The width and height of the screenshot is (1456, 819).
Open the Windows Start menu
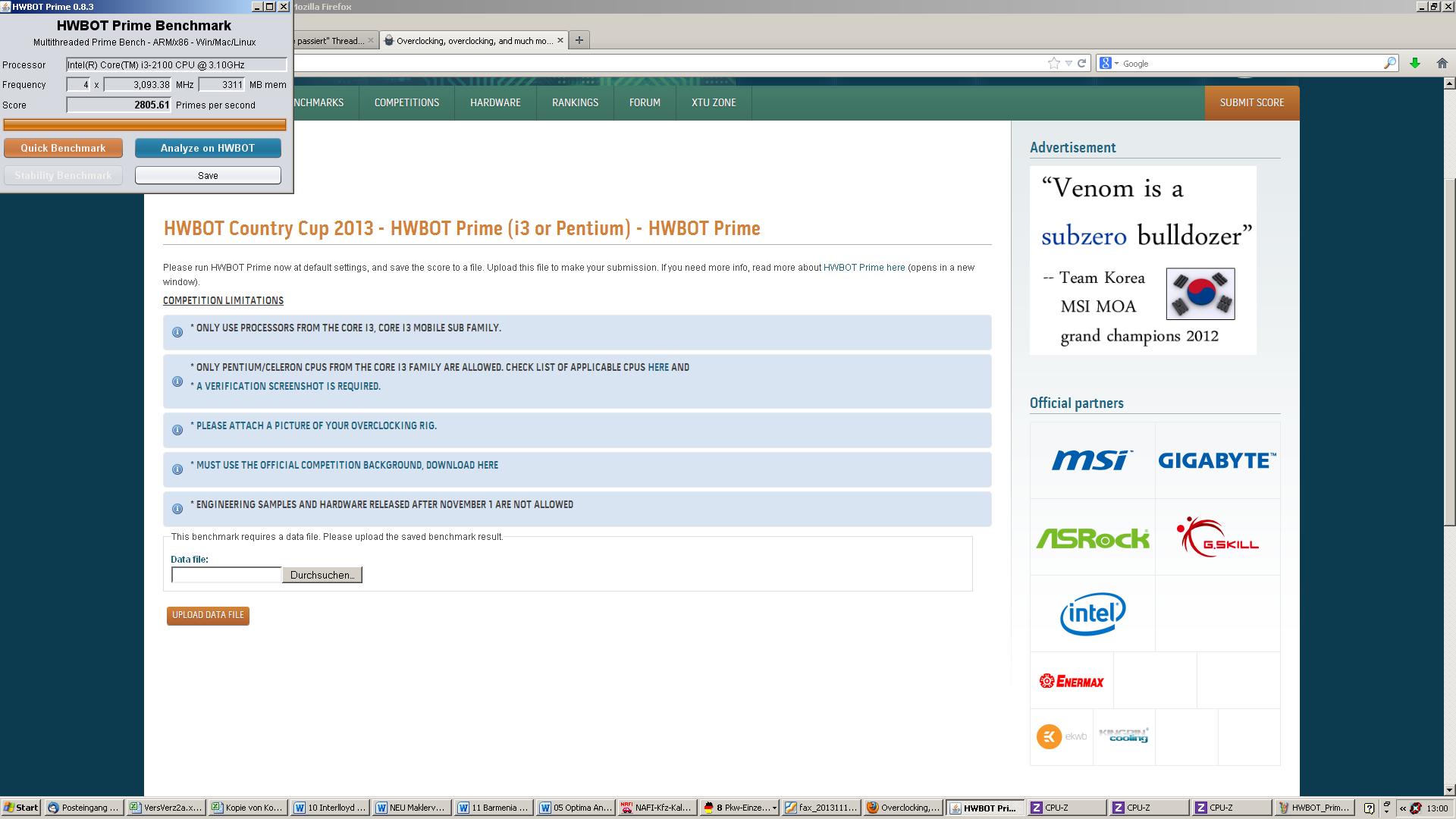pyautogui.click(x=20, y=808)
